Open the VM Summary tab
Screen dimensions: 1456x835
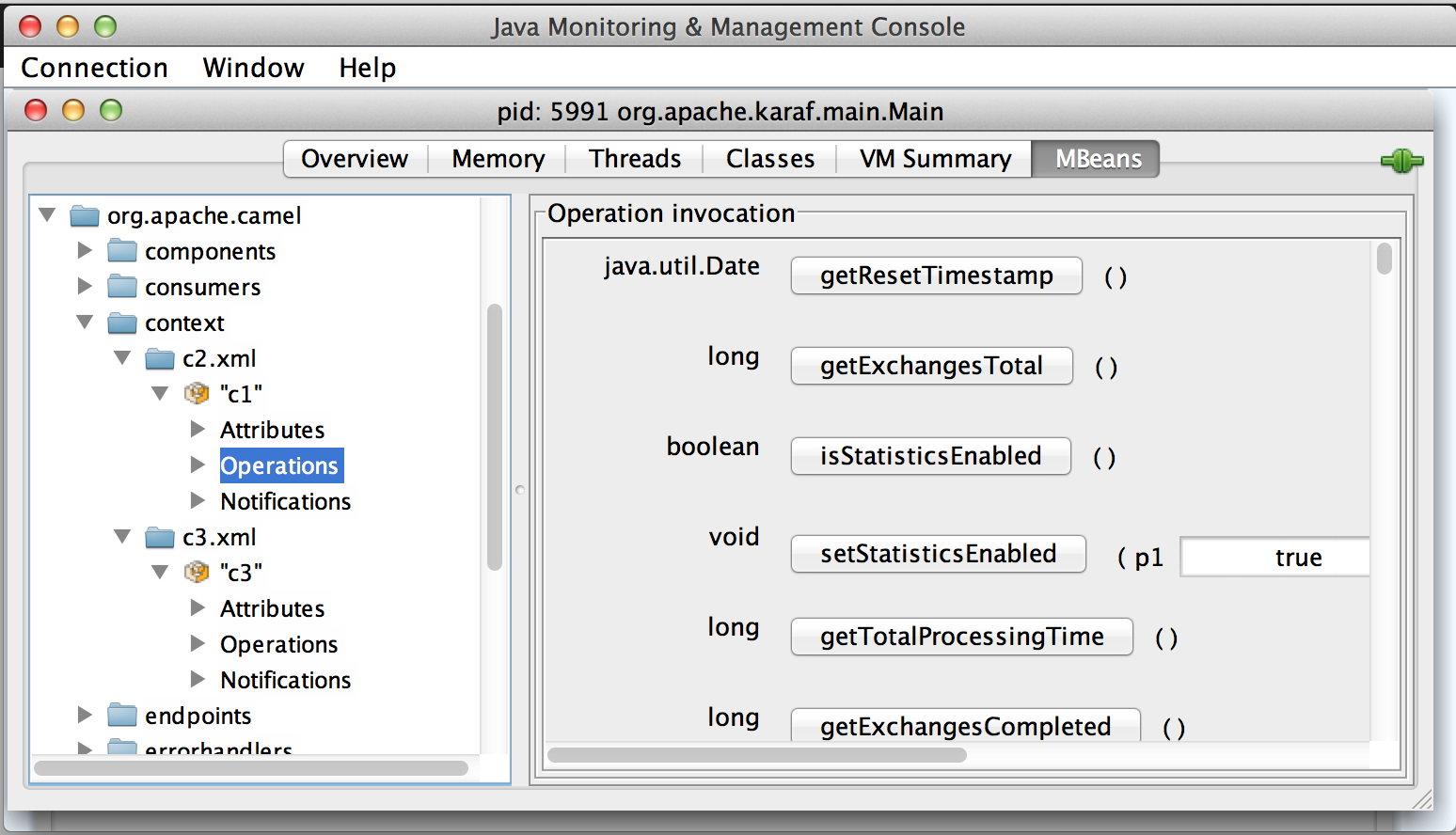(935, 159)
